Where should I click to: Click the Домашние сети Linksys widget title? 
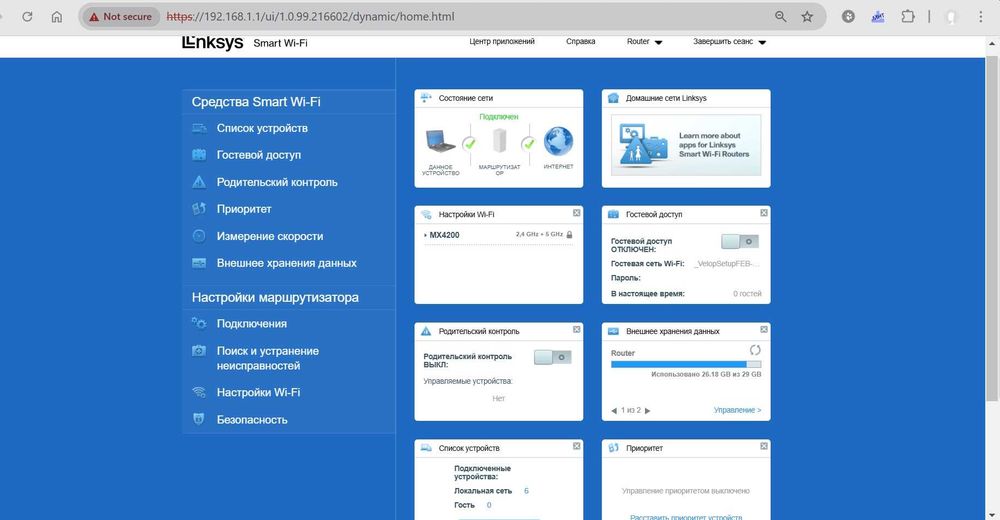pyautogui.click(x=666, y=98)
